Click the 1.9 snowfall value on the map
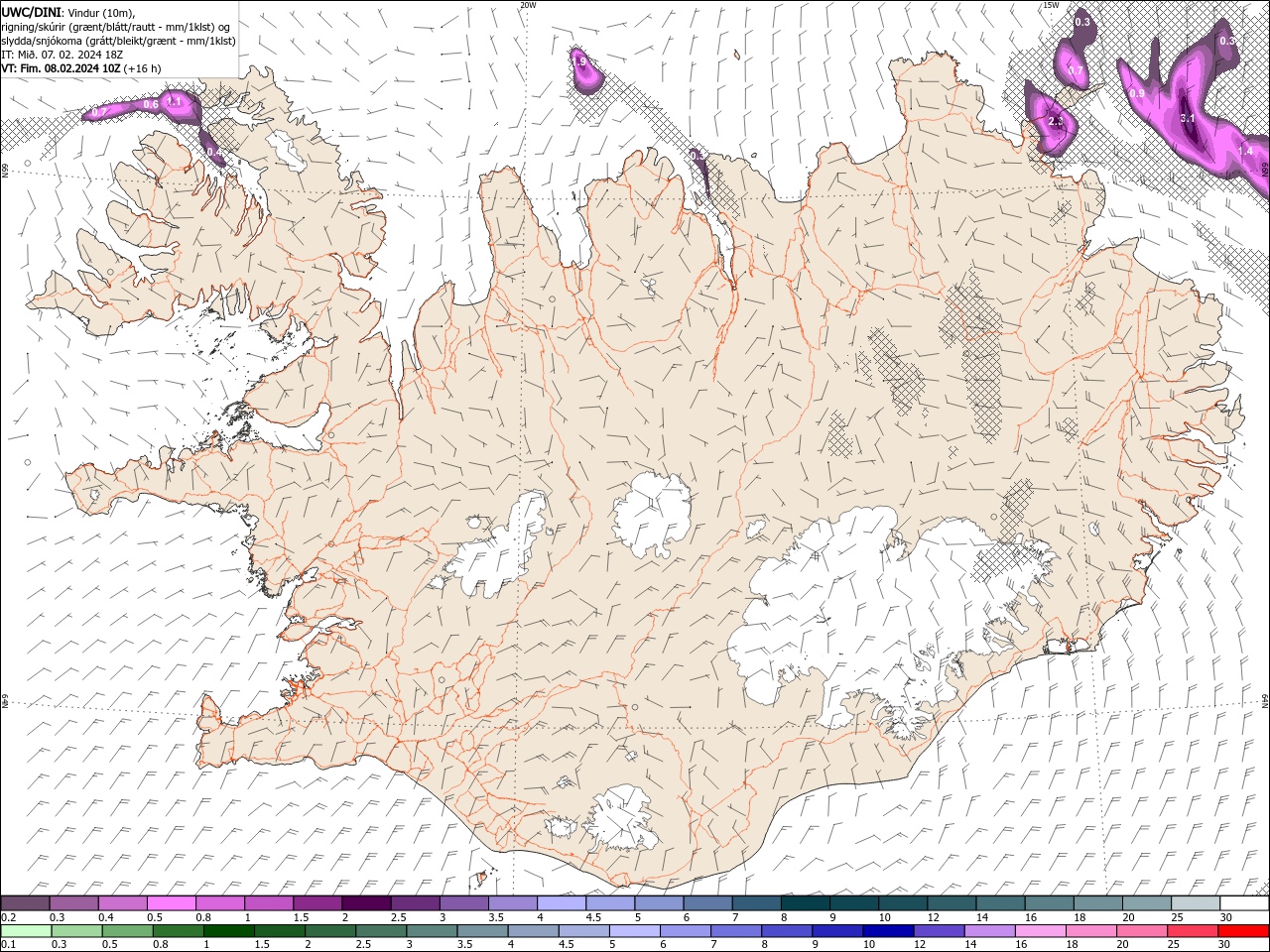Image resolution: width=1270 pixels, height=952 pixels. [581, 61]
